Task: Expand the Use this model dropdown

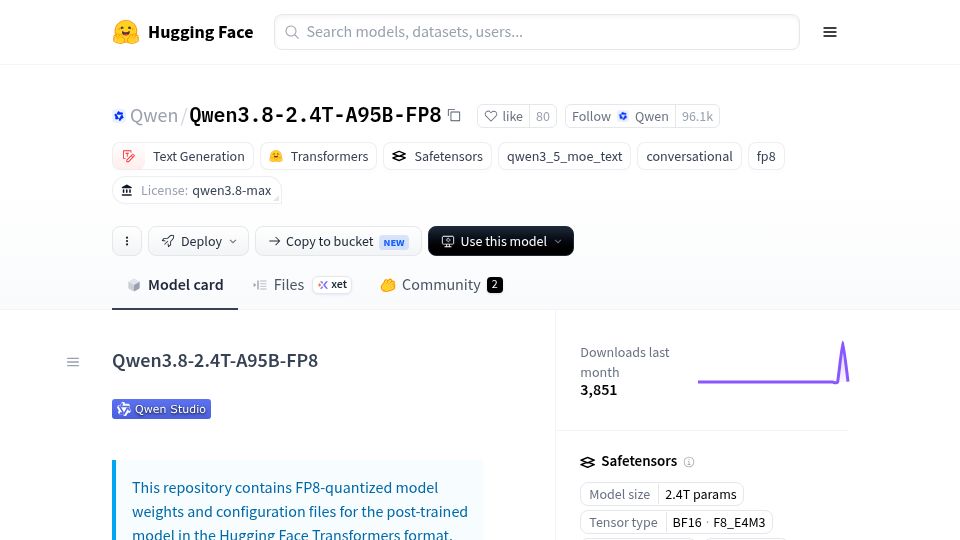Action: [x=501, y=241]
